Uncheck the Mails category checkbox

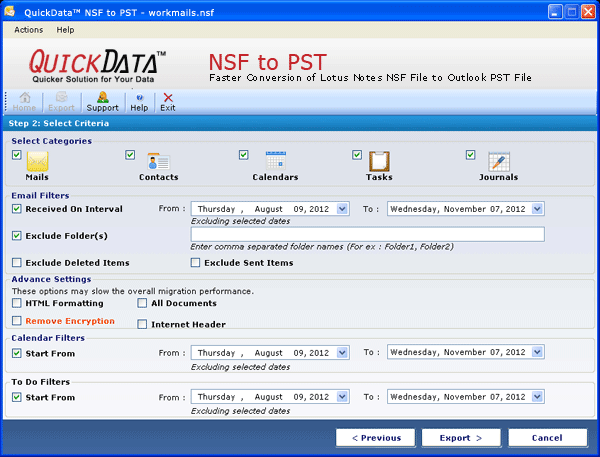tap(16, 155)
